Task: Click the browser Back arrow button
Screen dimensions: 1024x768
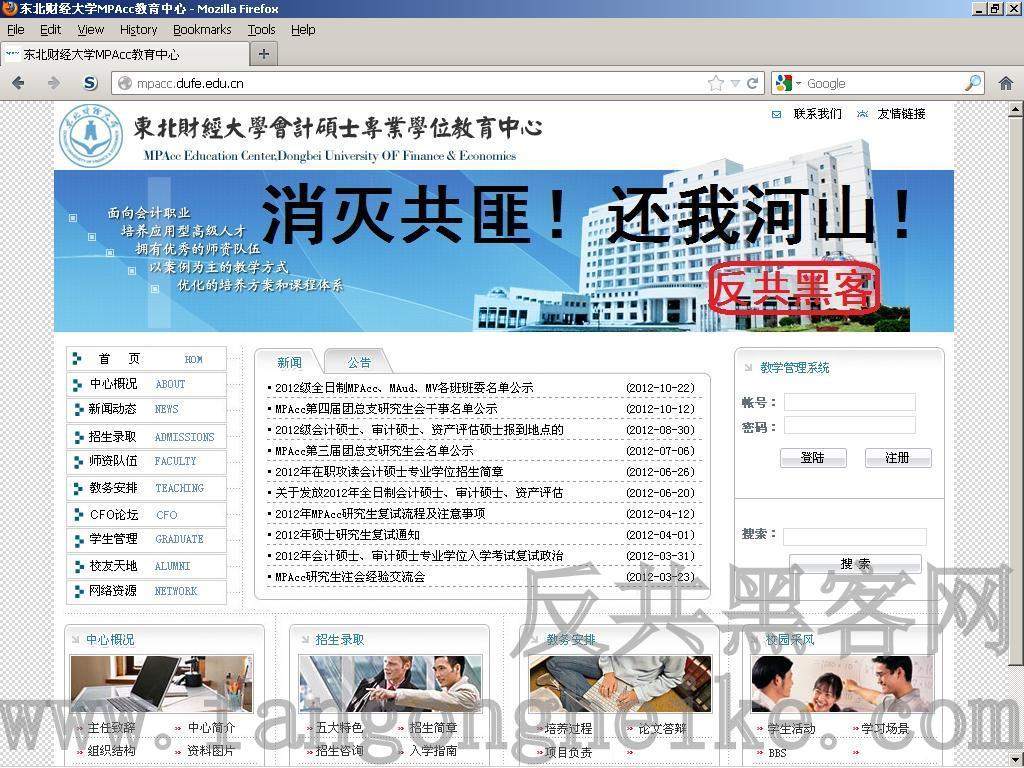Action: coord(18,83)
